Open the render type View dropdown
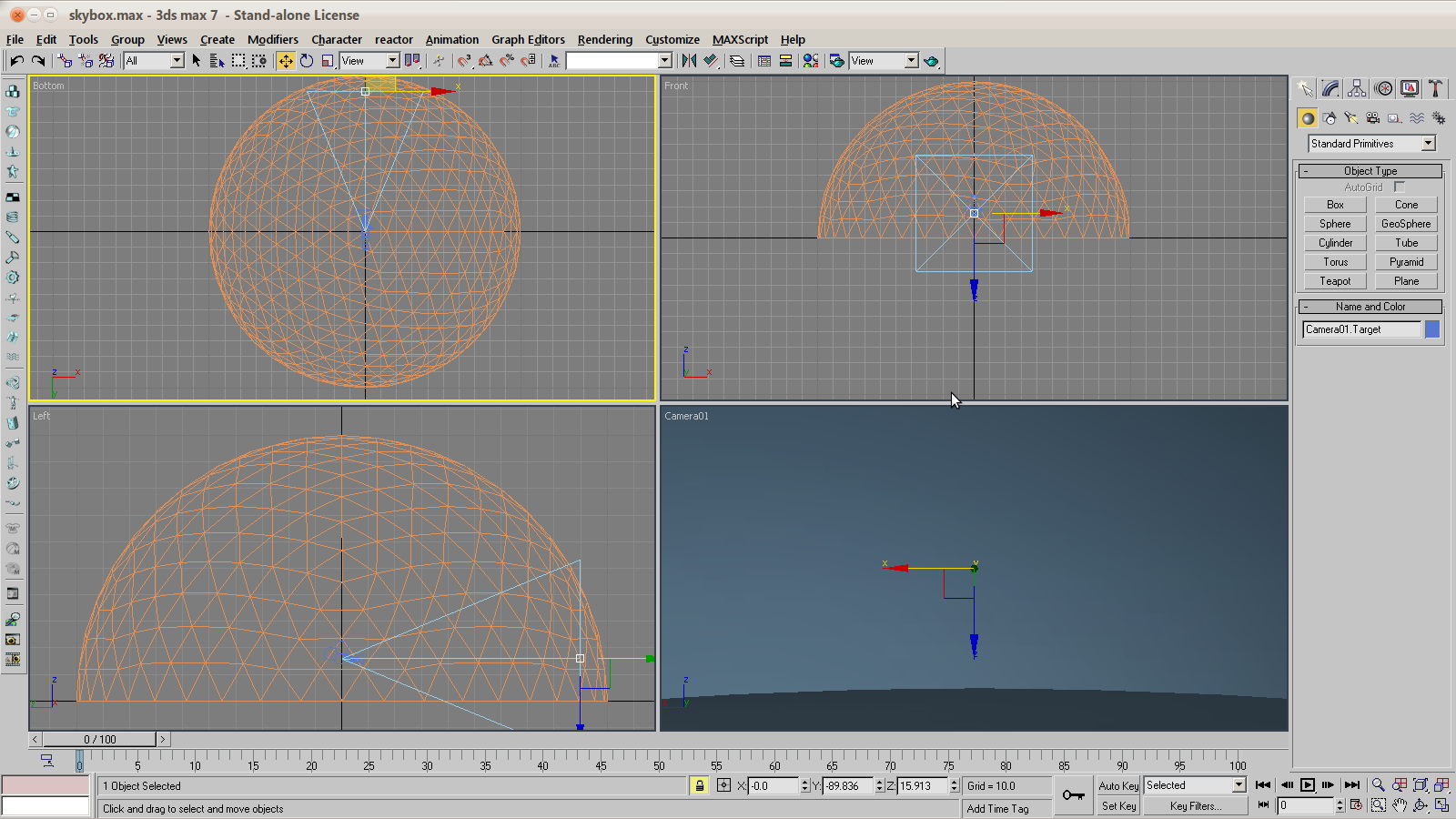1456x819 pixels. (884, 61)
